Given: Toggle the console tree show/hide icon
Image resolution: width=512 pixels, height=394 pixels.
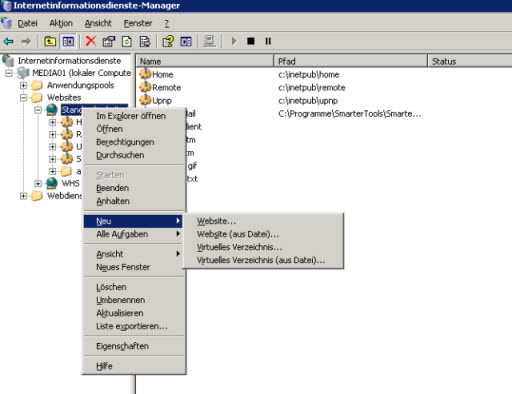Looking at the screenshot, I should tap(68, 41).
